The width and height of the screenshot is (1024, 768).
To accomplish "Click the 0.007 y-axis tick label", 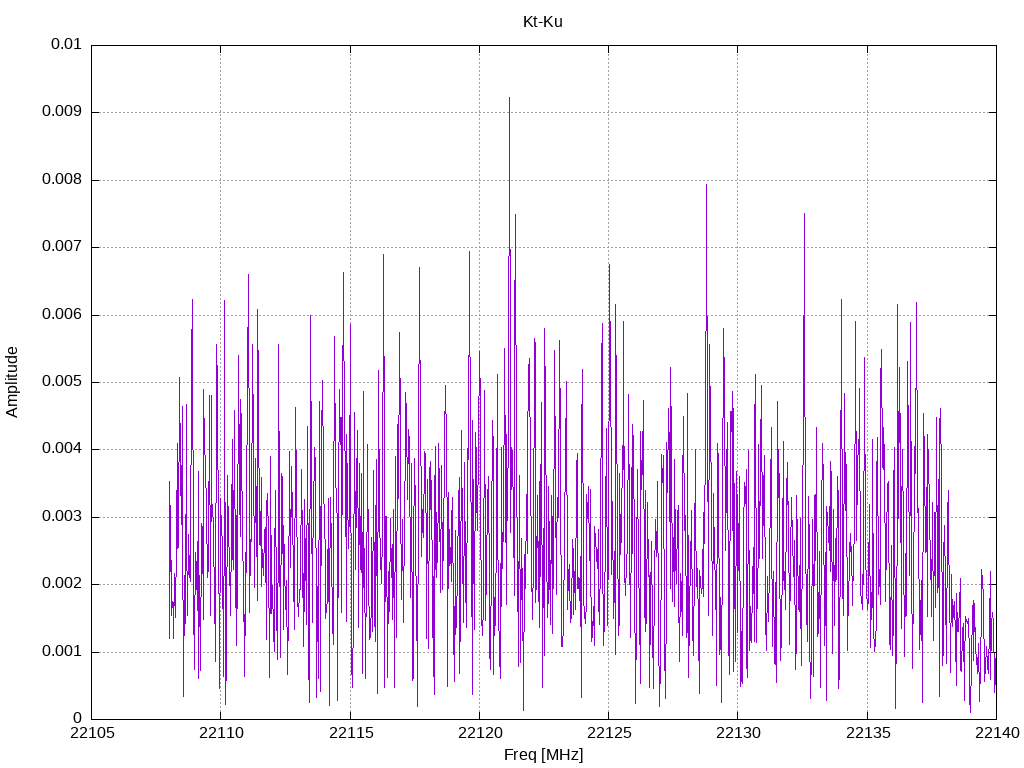I will tap(62, 247).
